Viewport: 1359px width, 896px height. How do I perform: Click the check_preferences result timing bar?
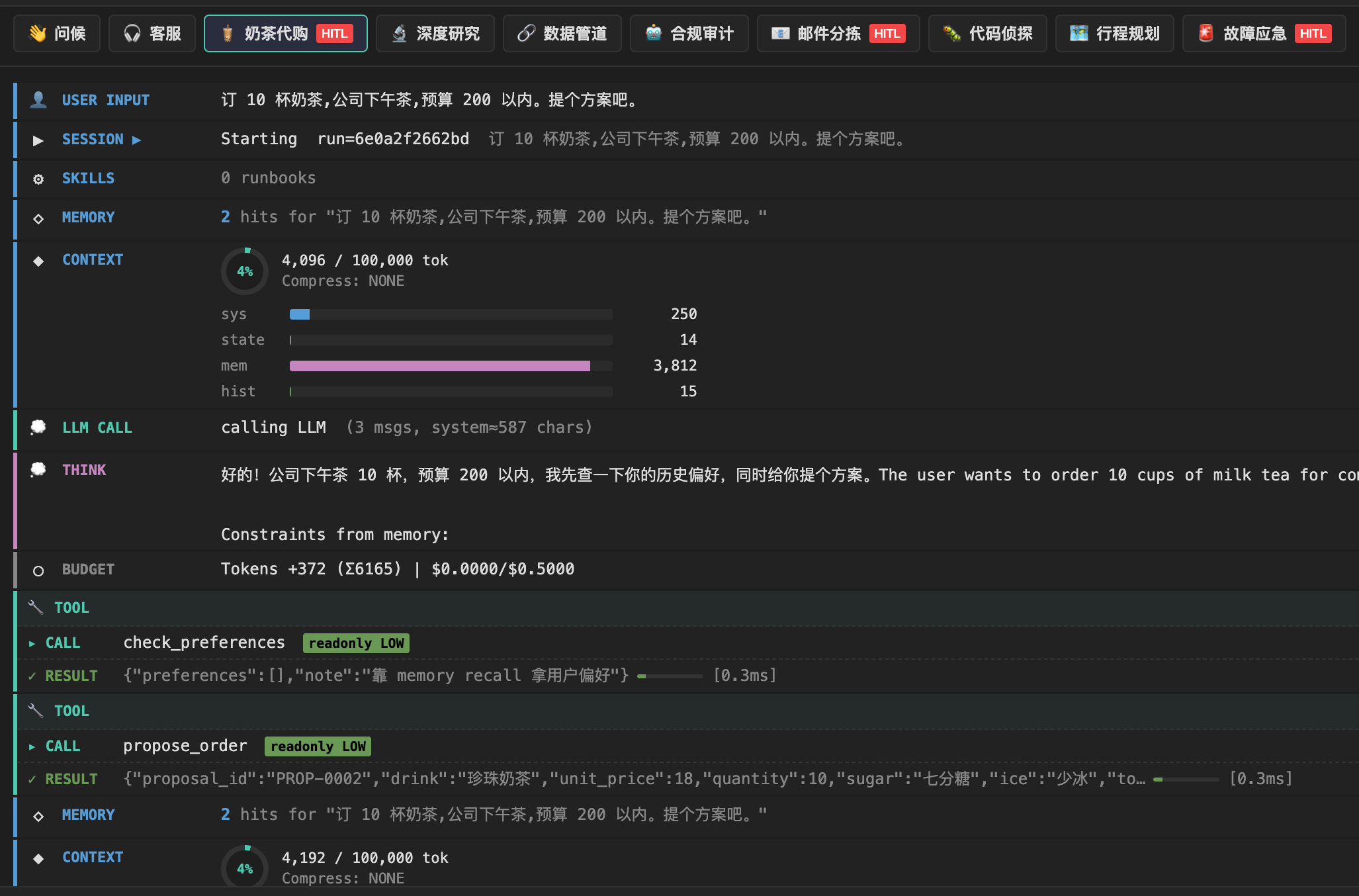click(670, 676)
